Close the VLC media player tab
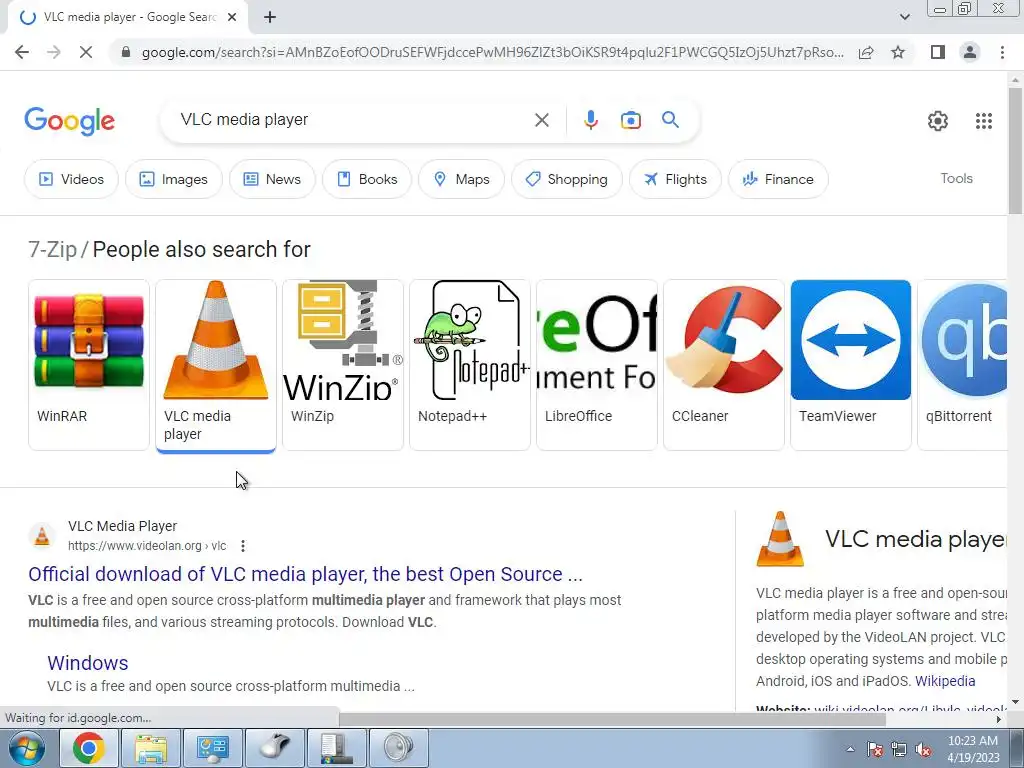 coord(232,18)
